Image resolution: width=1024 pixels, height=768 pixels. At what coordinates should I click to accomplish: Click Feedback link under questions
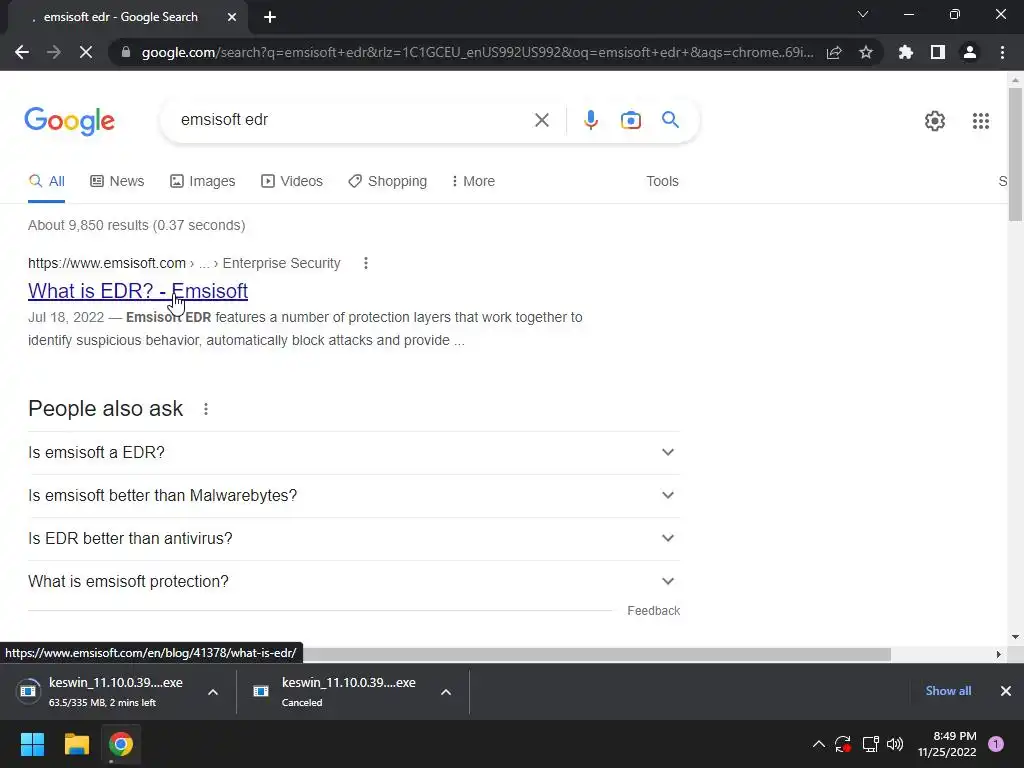click(x=653, y=611)
